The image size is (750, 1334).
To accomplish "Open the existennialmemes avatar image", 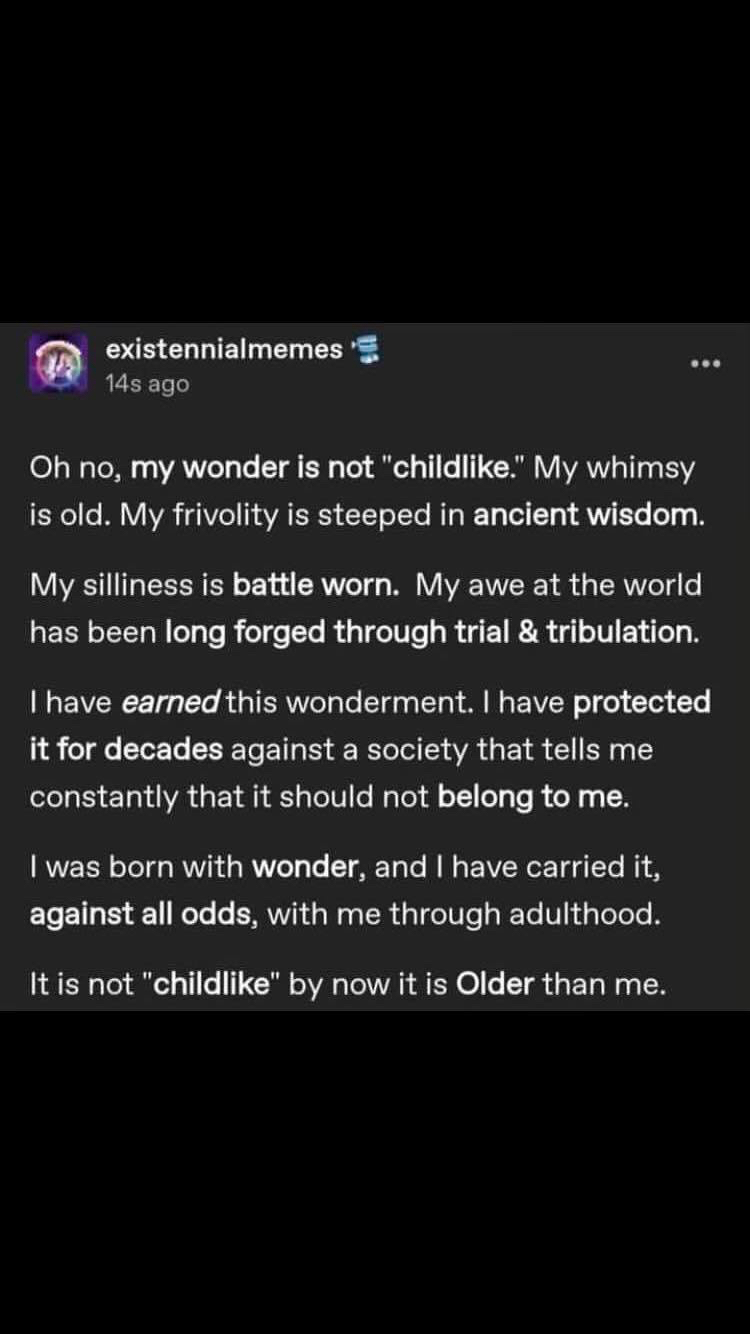I will click(x=59, y=362).
